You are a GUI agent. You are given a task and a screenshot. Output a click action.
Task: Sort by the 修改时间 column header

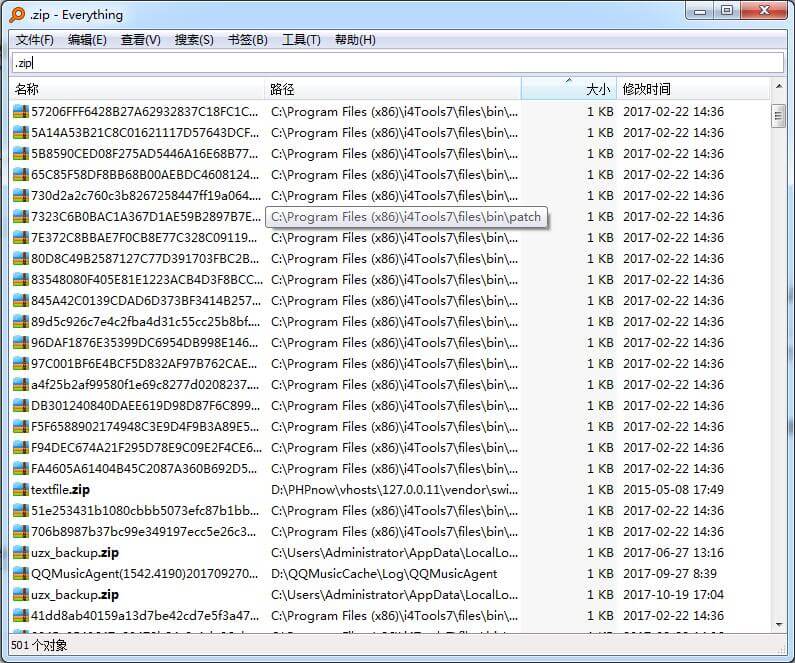coord(693,89)
